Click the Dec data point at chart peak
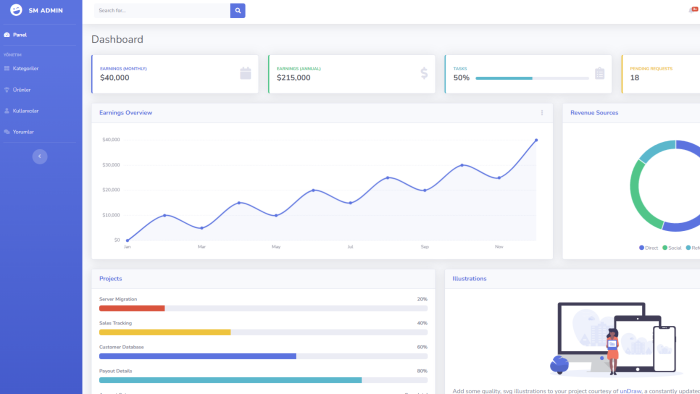 [x=536, y=140]
